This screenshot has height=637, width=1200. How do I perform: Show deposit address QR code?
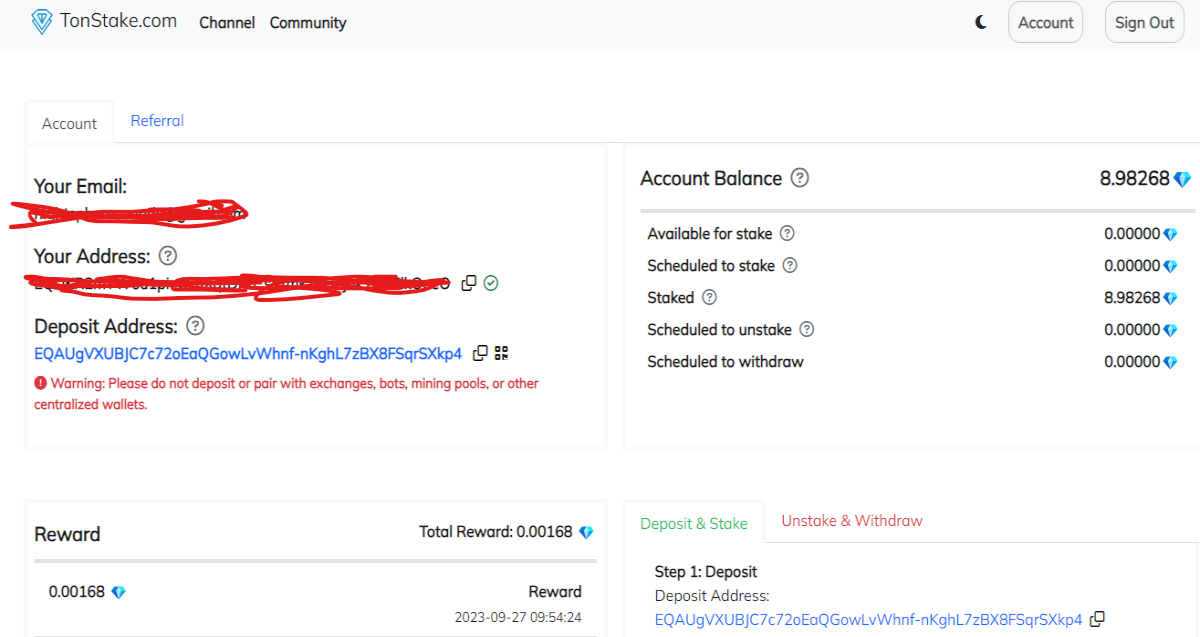[x=502, y=353]
